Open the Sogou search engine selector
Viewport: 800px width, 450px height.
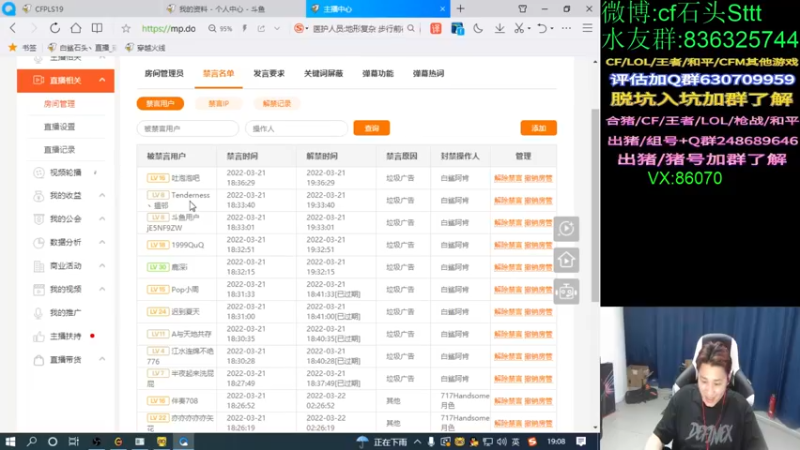(x=301, y=29)
